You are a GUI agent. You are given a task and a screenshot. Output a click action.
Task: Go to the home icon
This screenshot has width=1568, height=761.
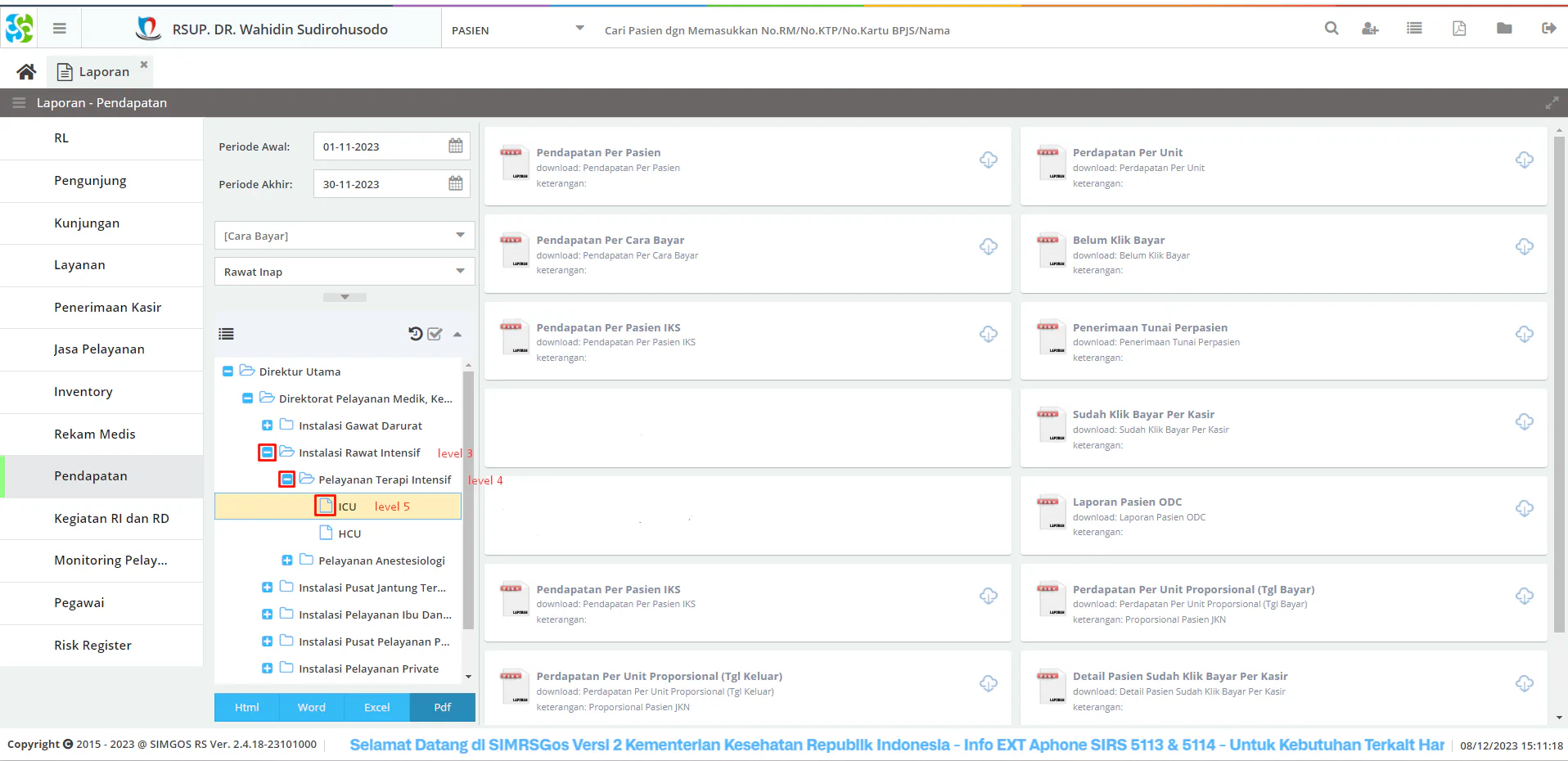tap(26, 72)
